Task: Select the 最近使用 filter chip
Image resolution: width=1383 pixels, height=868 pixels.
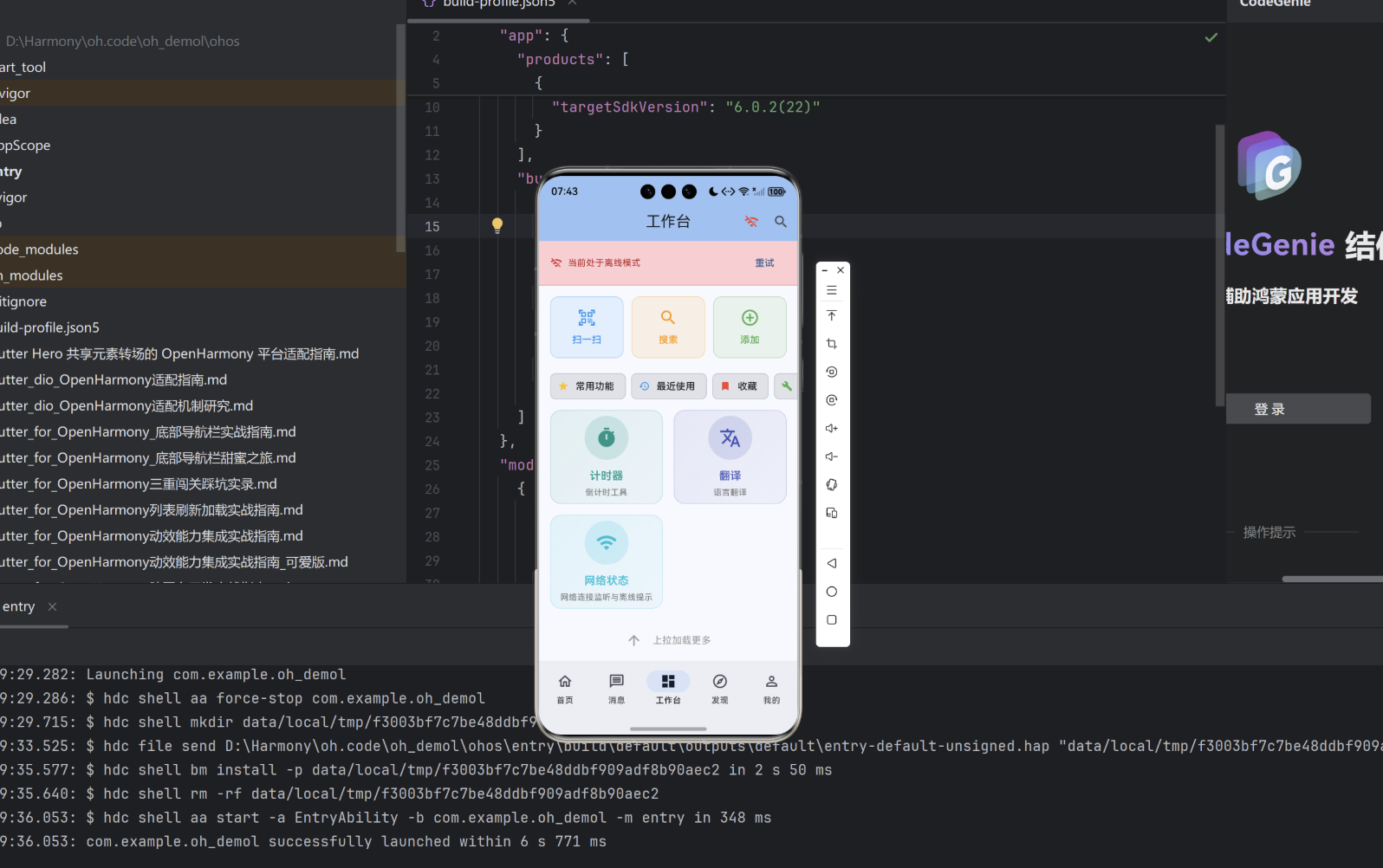Action: point(668,386)
